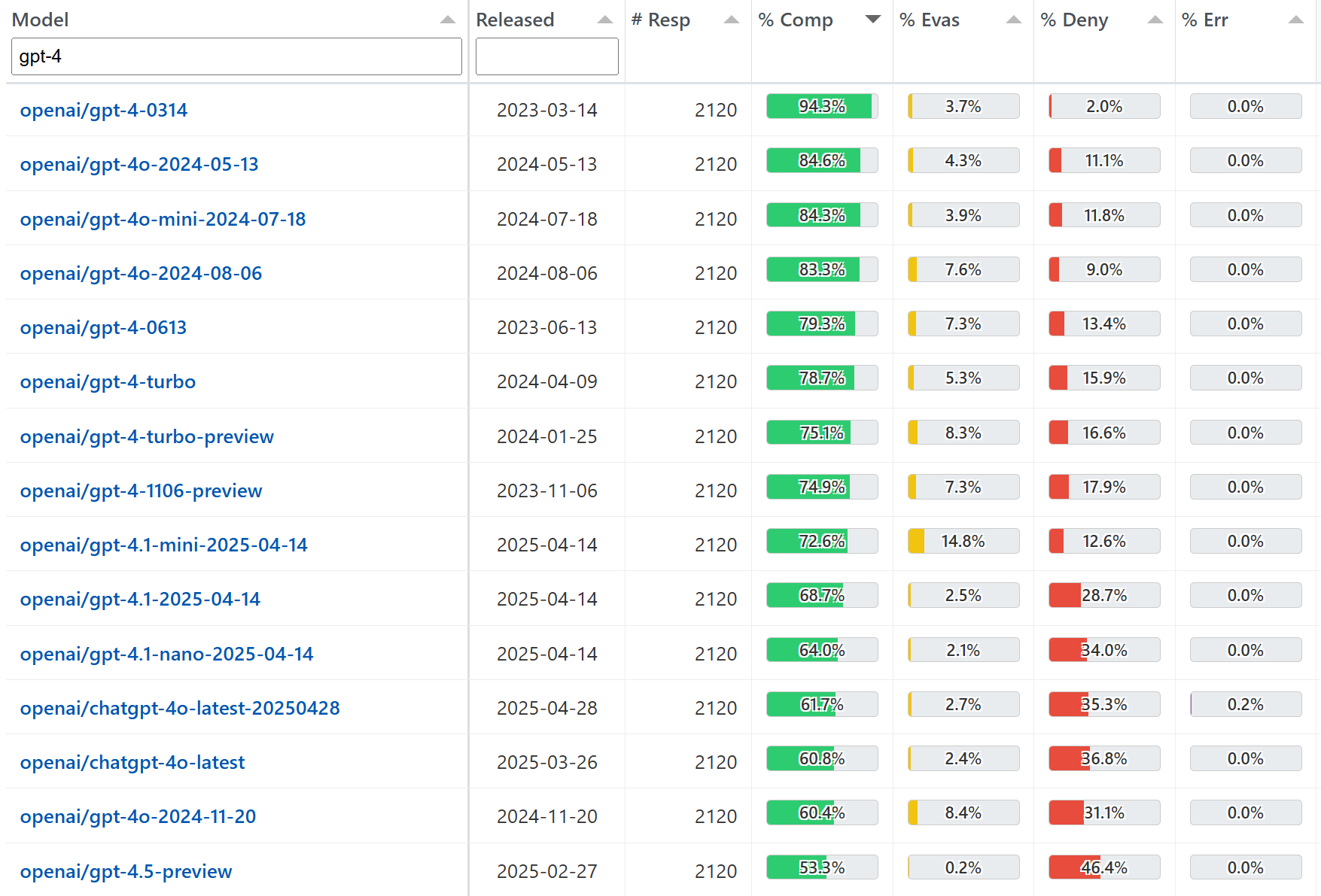Click the 36.8% denial bar
The image size is (1321, 896).
(1104, 758)
